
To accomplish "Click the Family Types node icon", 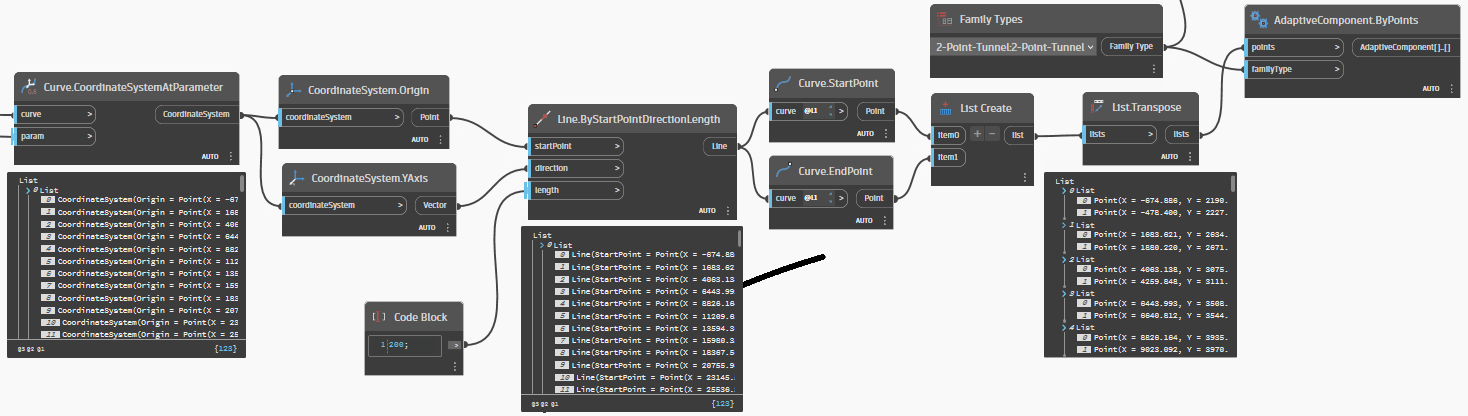I will coord(945,19).
